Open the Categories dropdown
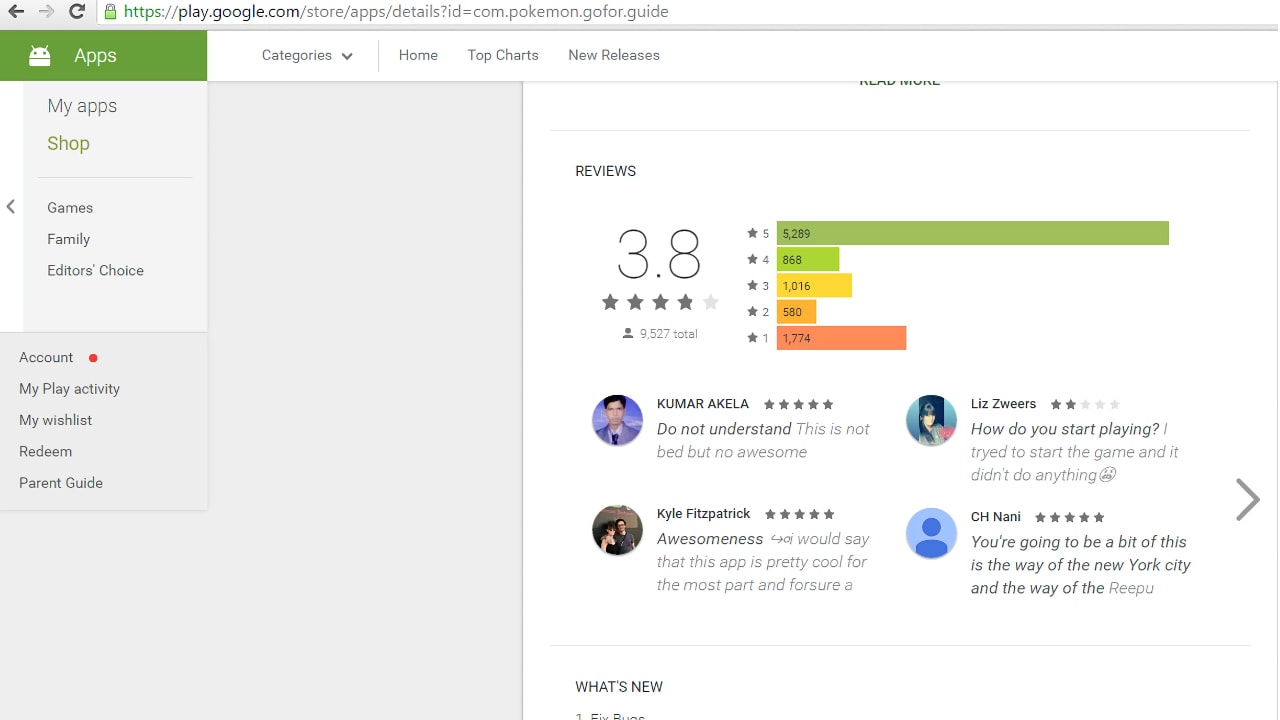This screenshot has height=720, width=1280. tap(307, 55)
